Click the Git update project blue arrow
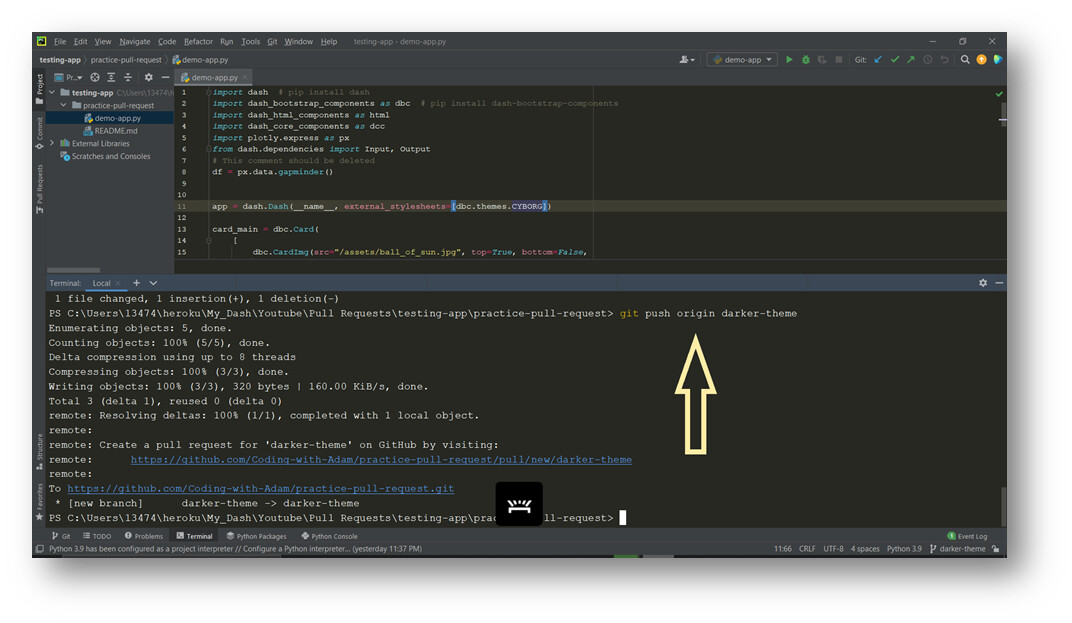 click(x=879, y=59)
